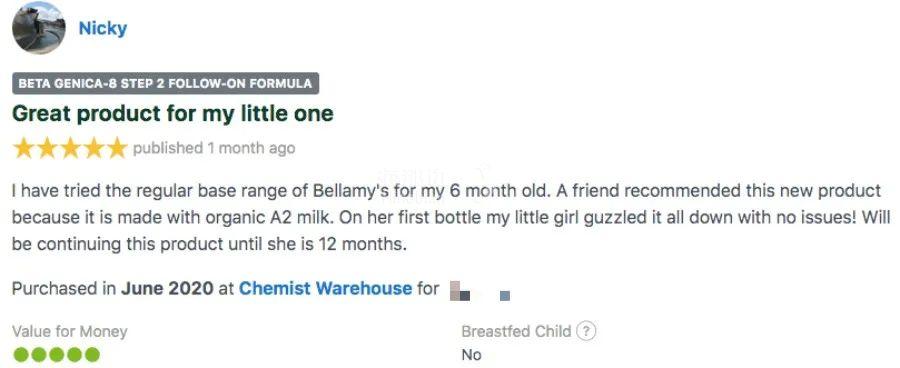Open review titled Great product for my little one
The height and width of the screenshot is (368, 900).
(x=173, y=113)
